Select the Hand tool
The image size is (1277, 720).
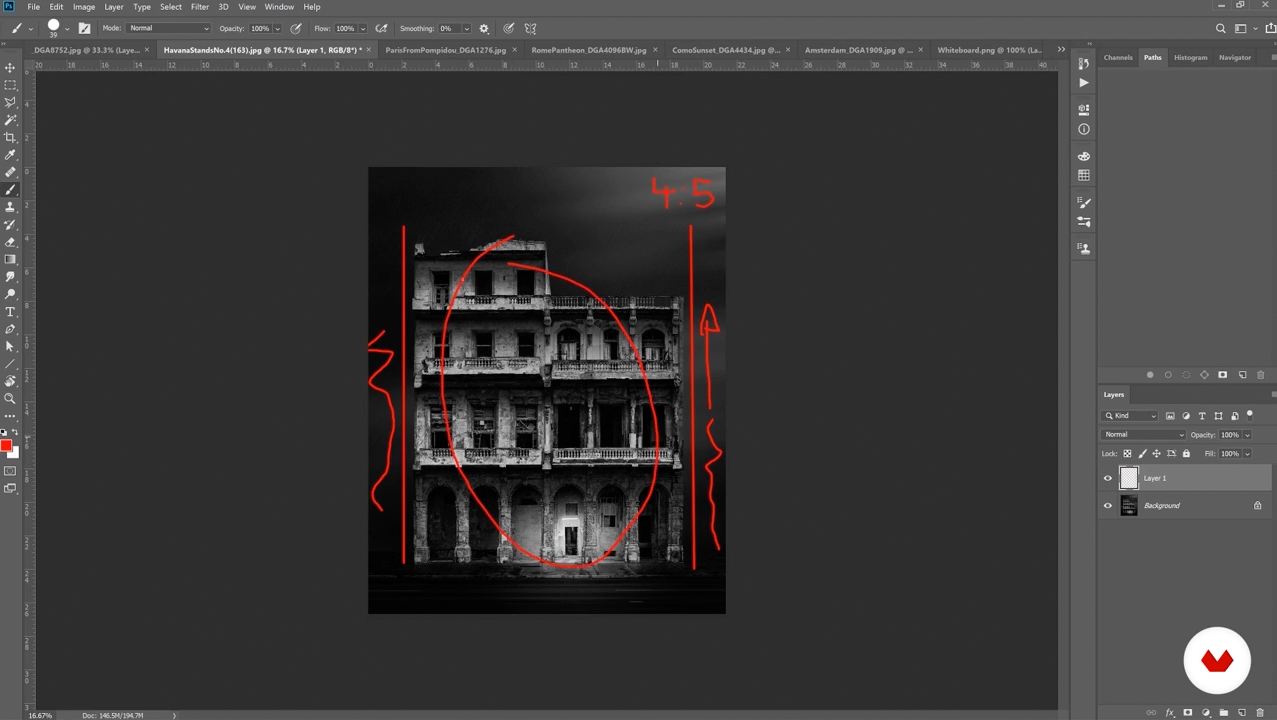tap(10, 382)
